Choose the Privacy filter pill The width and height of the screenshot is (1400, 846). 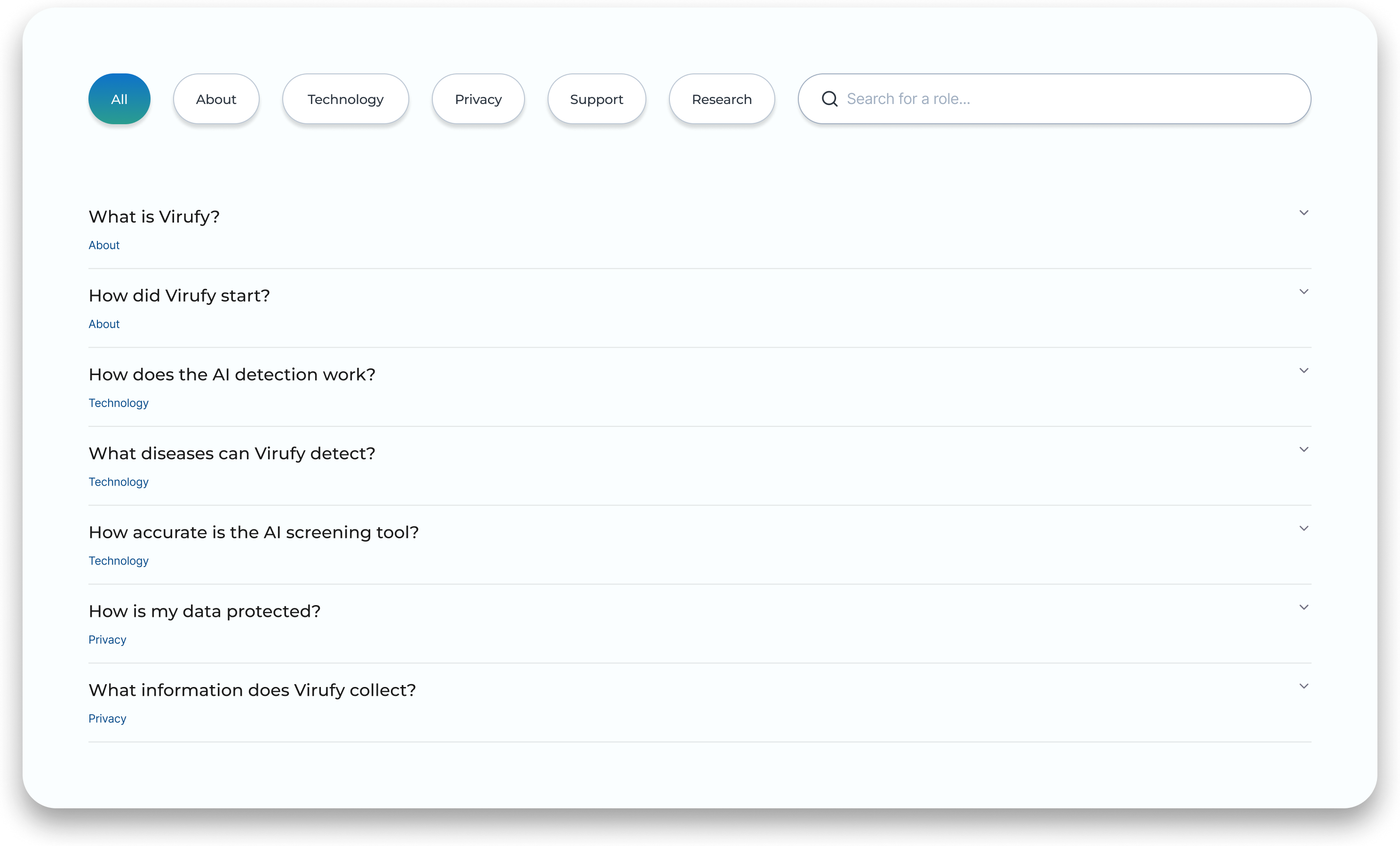[x=478, y=99]
